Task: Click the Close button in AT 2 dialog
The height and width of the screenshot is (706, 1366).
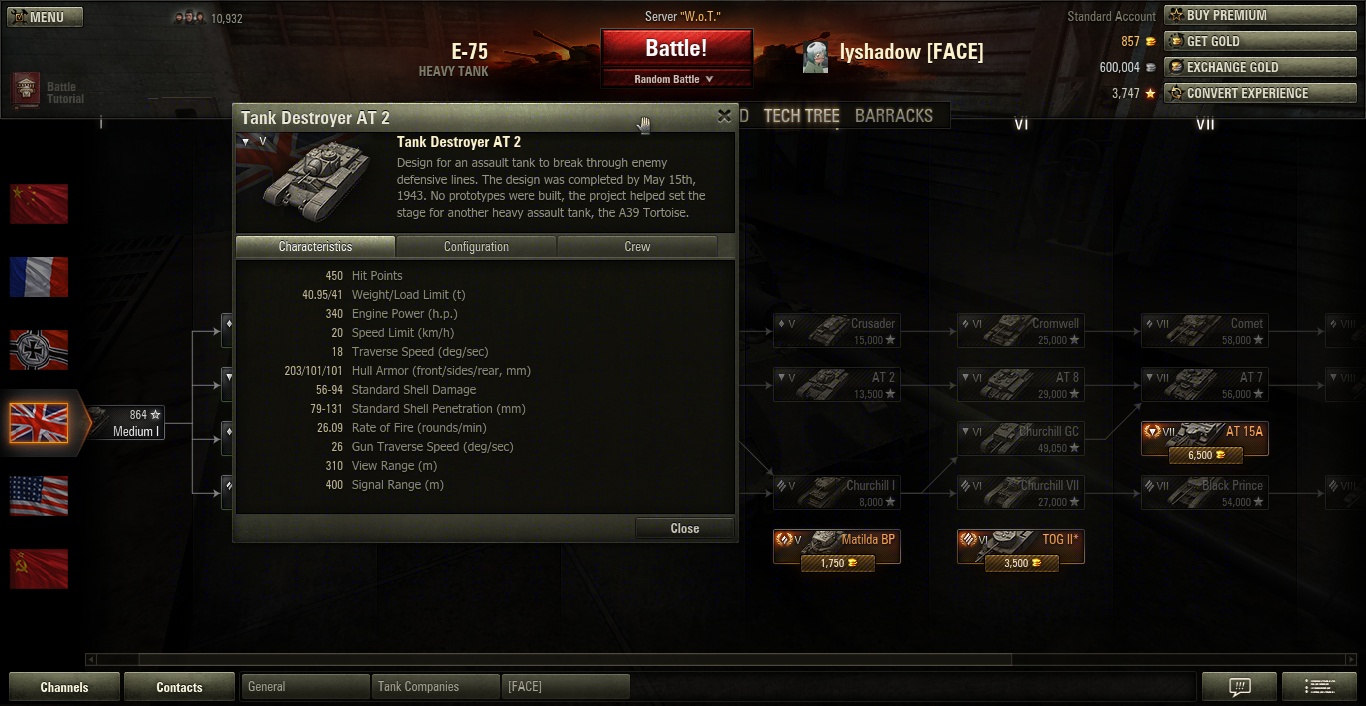Action: 685,528
